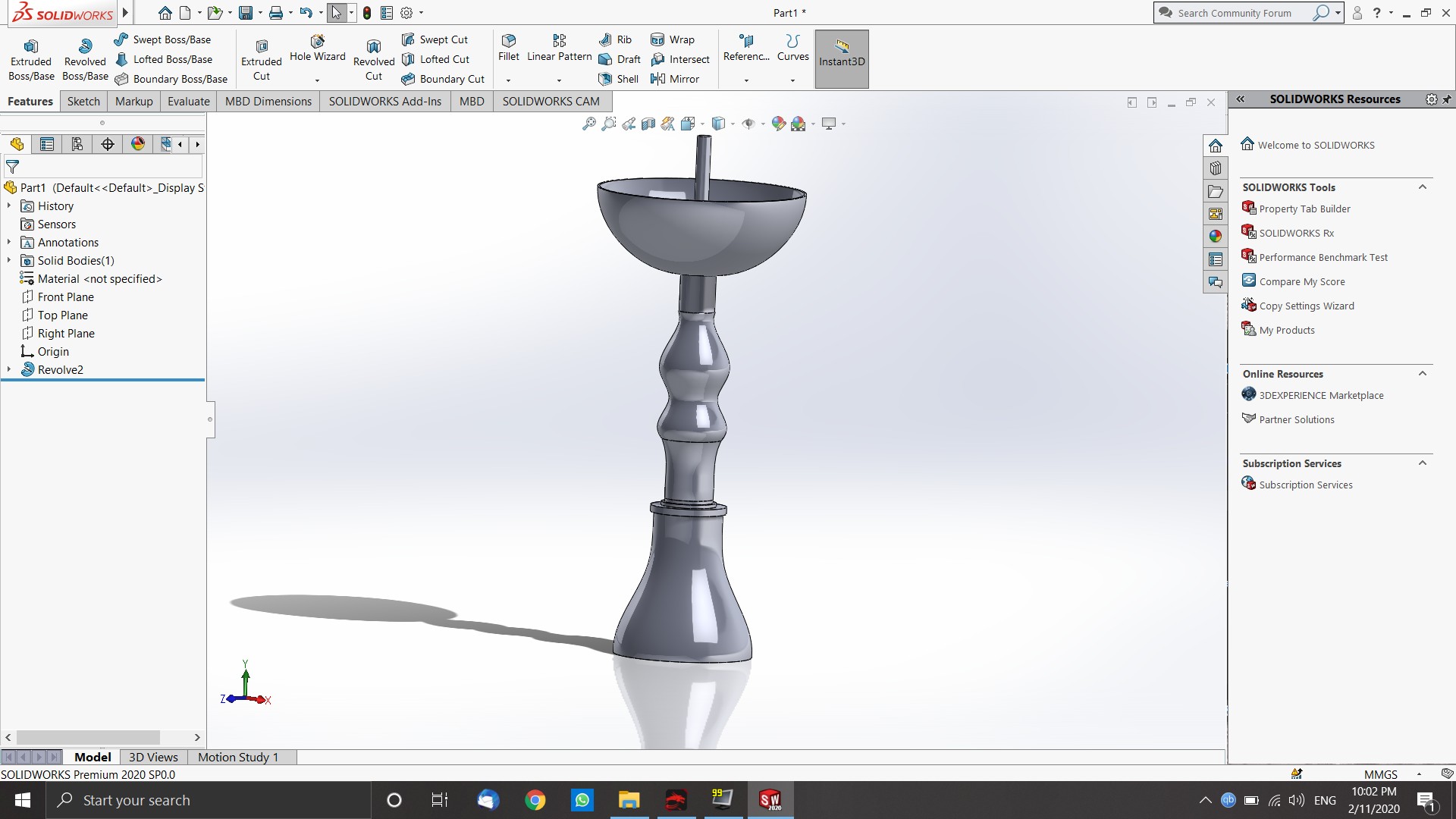Toggle pin on SOLIDWORKS Resources pane
Screen dimensions: 1456x819
coord(1447,99)
